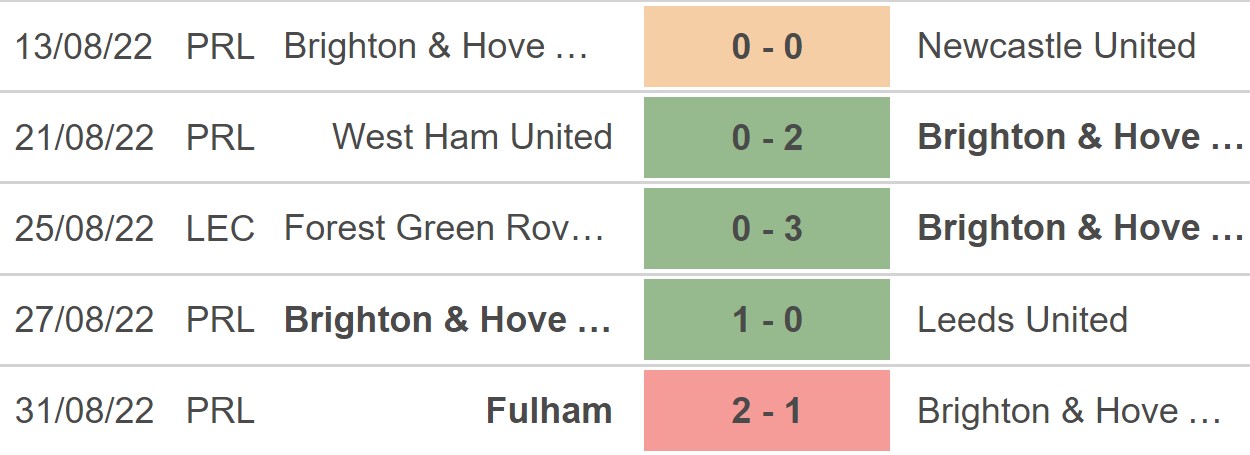Open the Fulham team link
Screen dimensions: 1250x455
(x=549, y=411)
